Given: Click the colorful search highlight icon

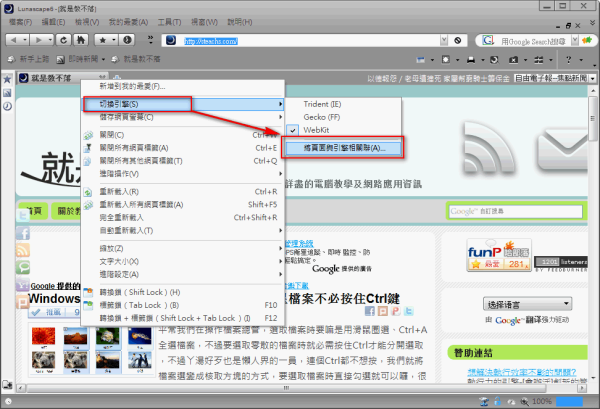Looking at the screenshot, I should pos(587,40).
